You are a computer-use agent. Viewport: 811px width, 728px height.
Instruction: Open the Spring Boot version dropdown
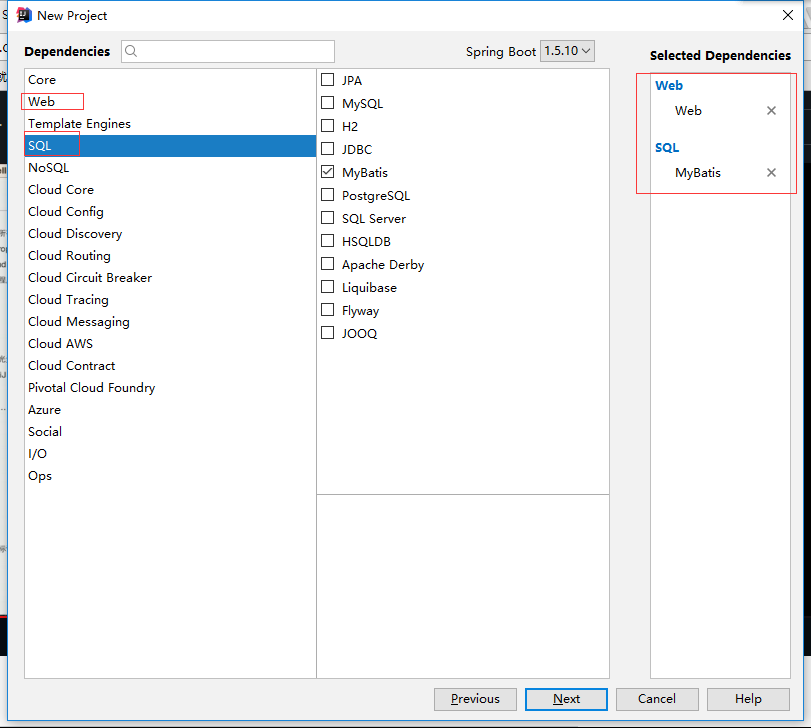567,51
